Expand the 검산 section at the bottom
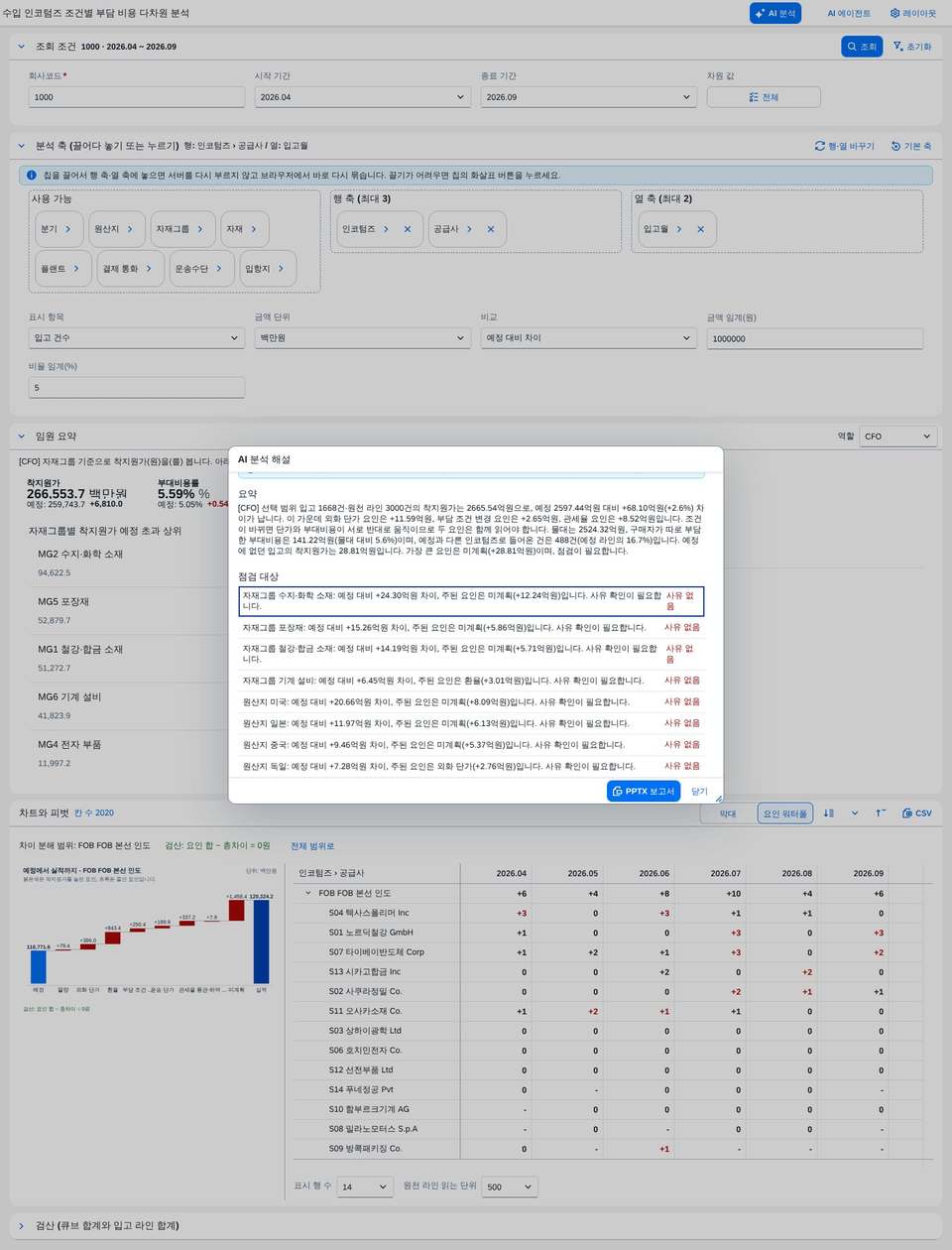This screenshot has width=952, height=1250. [x=22, y=1226]
